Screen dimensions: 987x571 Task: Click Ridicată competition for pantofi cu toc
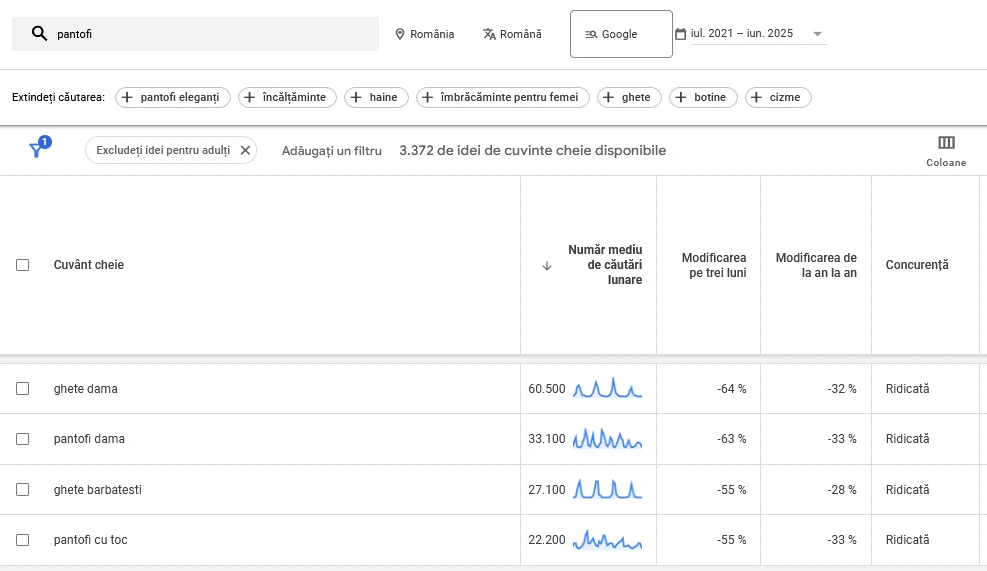[907, 540]
